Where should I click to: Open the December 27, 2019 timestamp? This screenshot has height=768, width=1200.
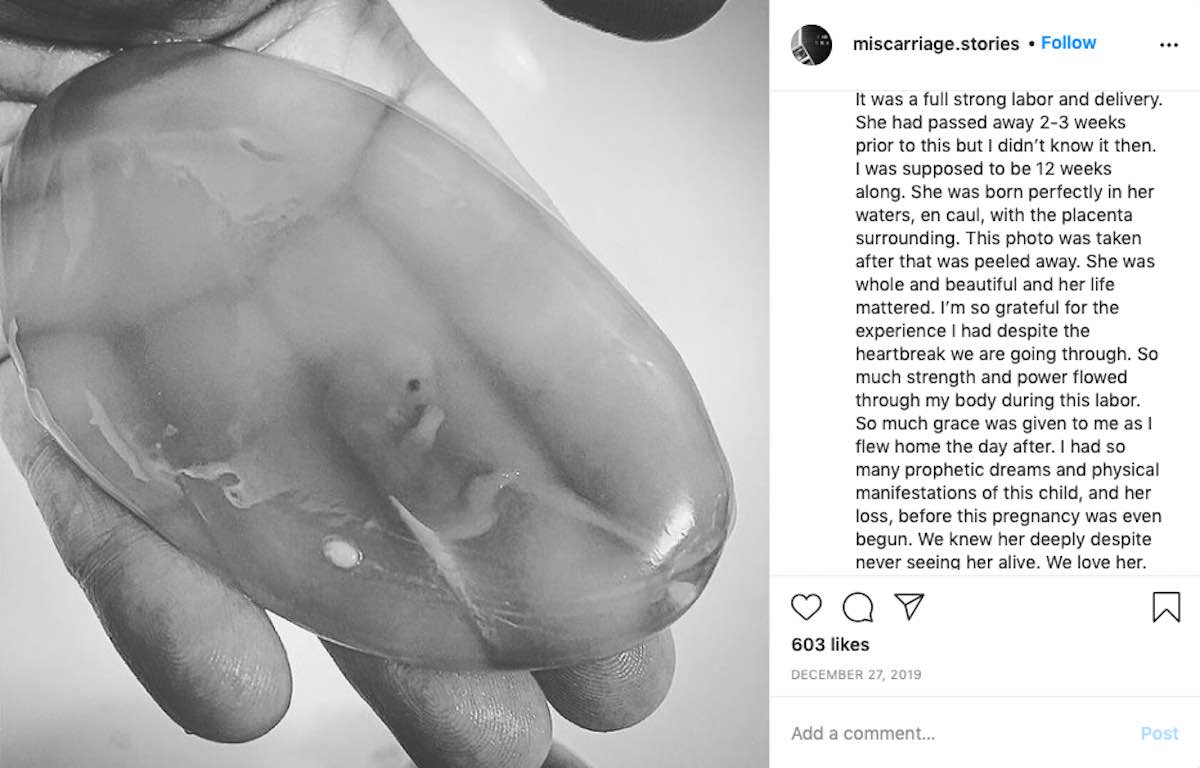pos(856,675)
